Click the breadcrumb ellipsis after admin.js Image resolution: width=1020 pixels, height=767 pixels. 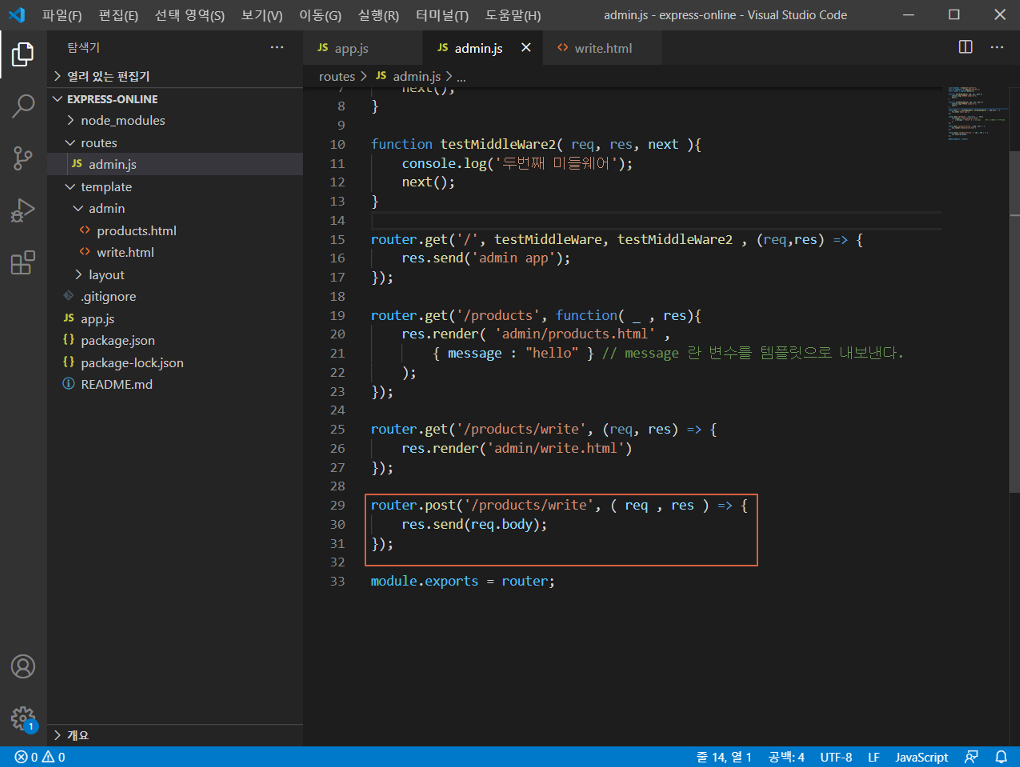point(461,77)
